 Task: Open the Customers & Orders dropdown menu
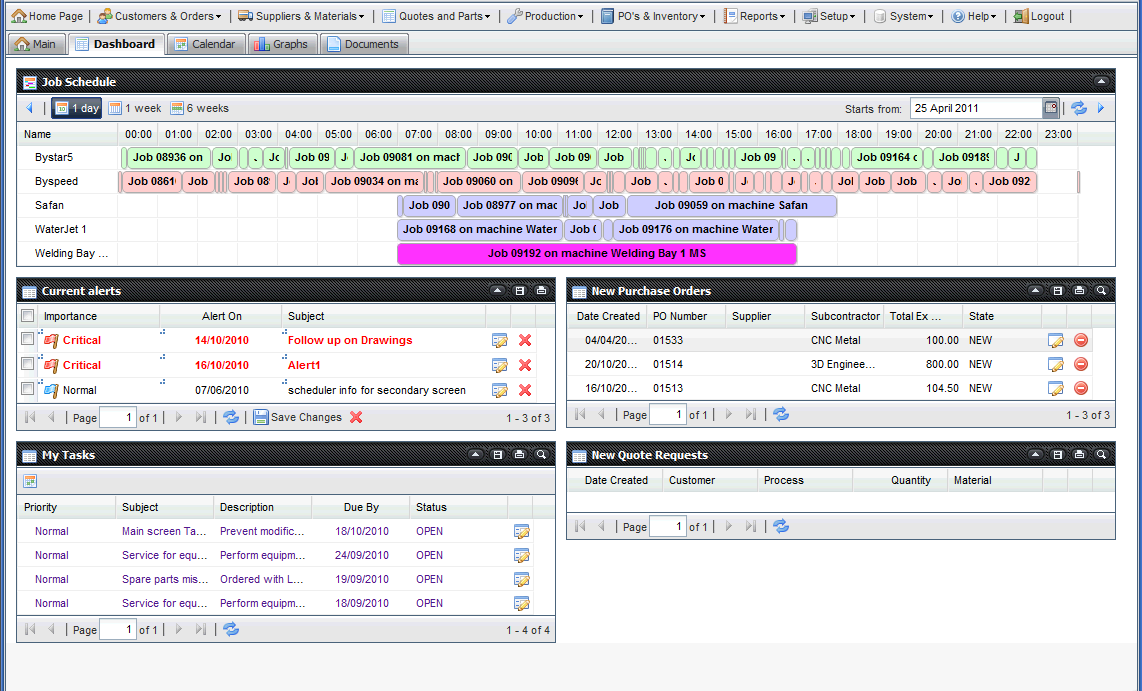point(160,16)
